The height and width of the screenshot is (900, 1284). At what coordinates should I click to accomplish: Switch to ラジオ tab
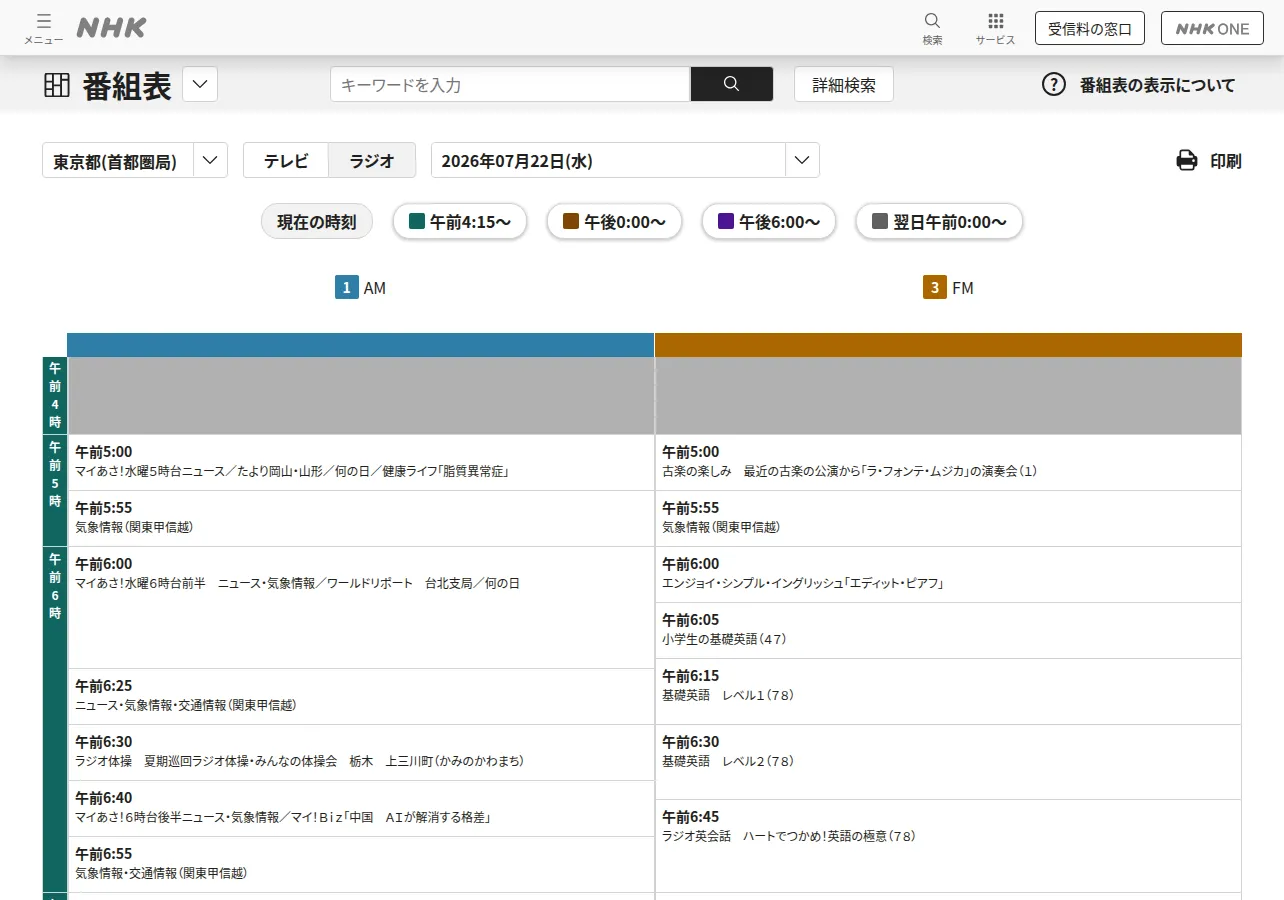(372, 160)
